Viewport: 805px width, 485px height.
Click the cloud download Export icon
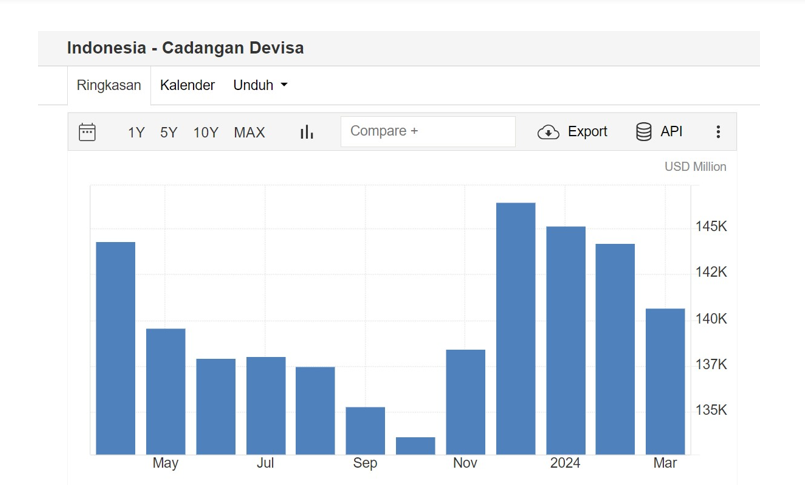click(x=548, y=132)
